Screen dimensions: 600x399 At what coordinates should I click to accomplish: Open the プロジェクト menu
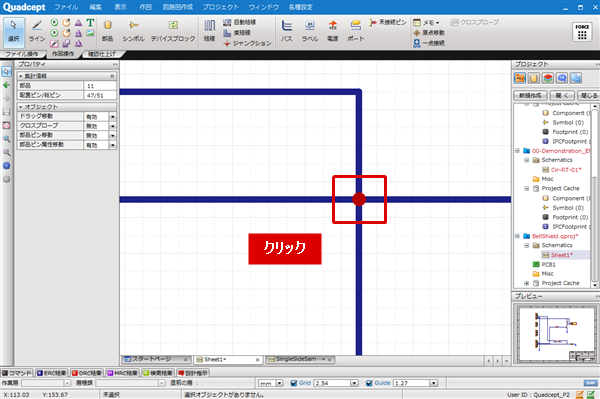coord(220,7)
